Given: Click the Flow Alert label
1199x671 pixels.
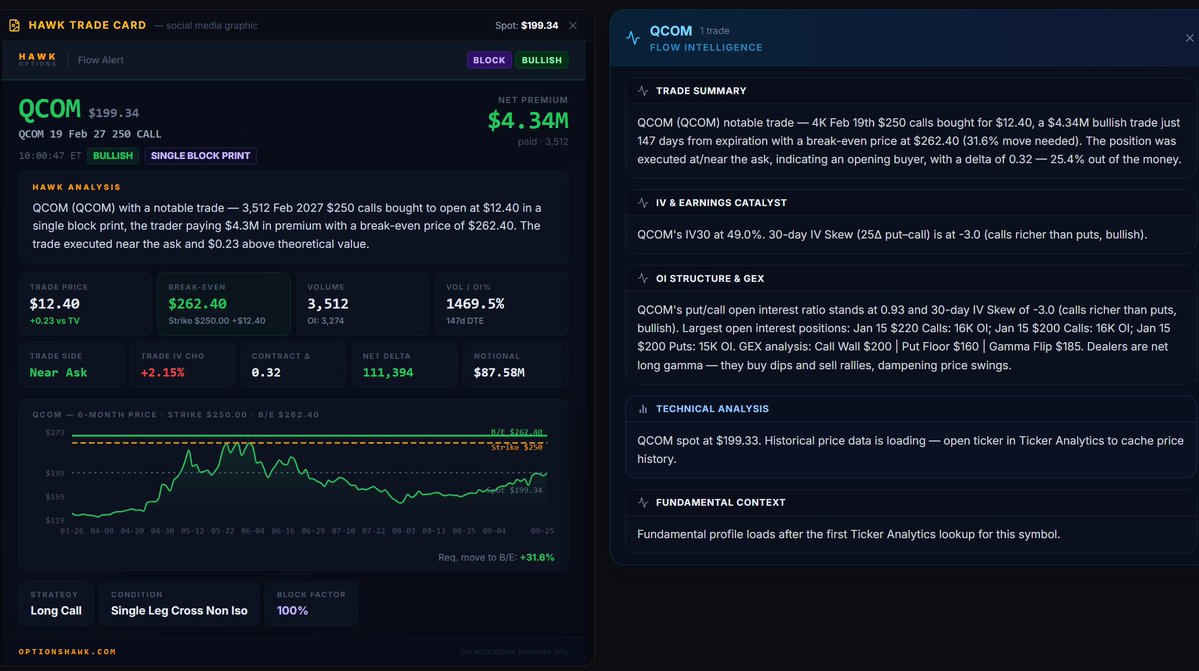Looking at the screenshot, I should point(100,60).
